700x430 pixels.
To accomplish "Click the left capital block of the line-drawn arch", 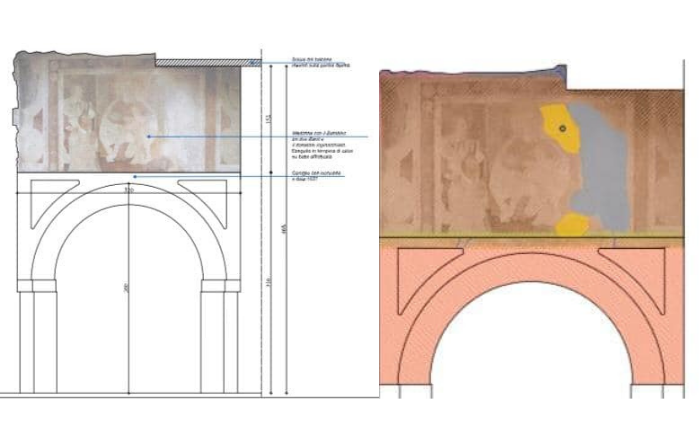I will 37,286.
